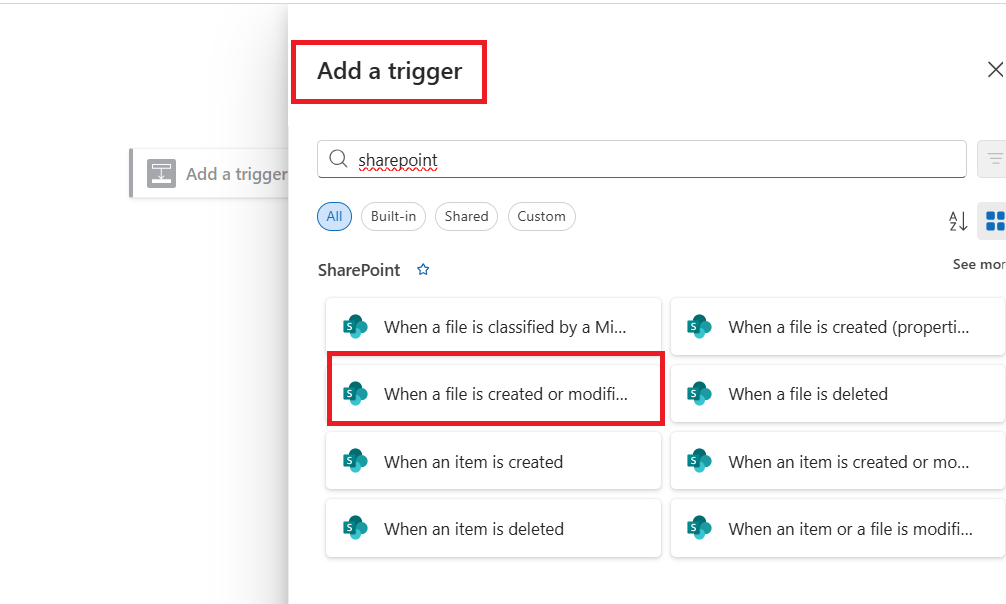Click the magnifier search icon
The width and height of the screenshot is (1006, 604).
[x=338, y=159]
